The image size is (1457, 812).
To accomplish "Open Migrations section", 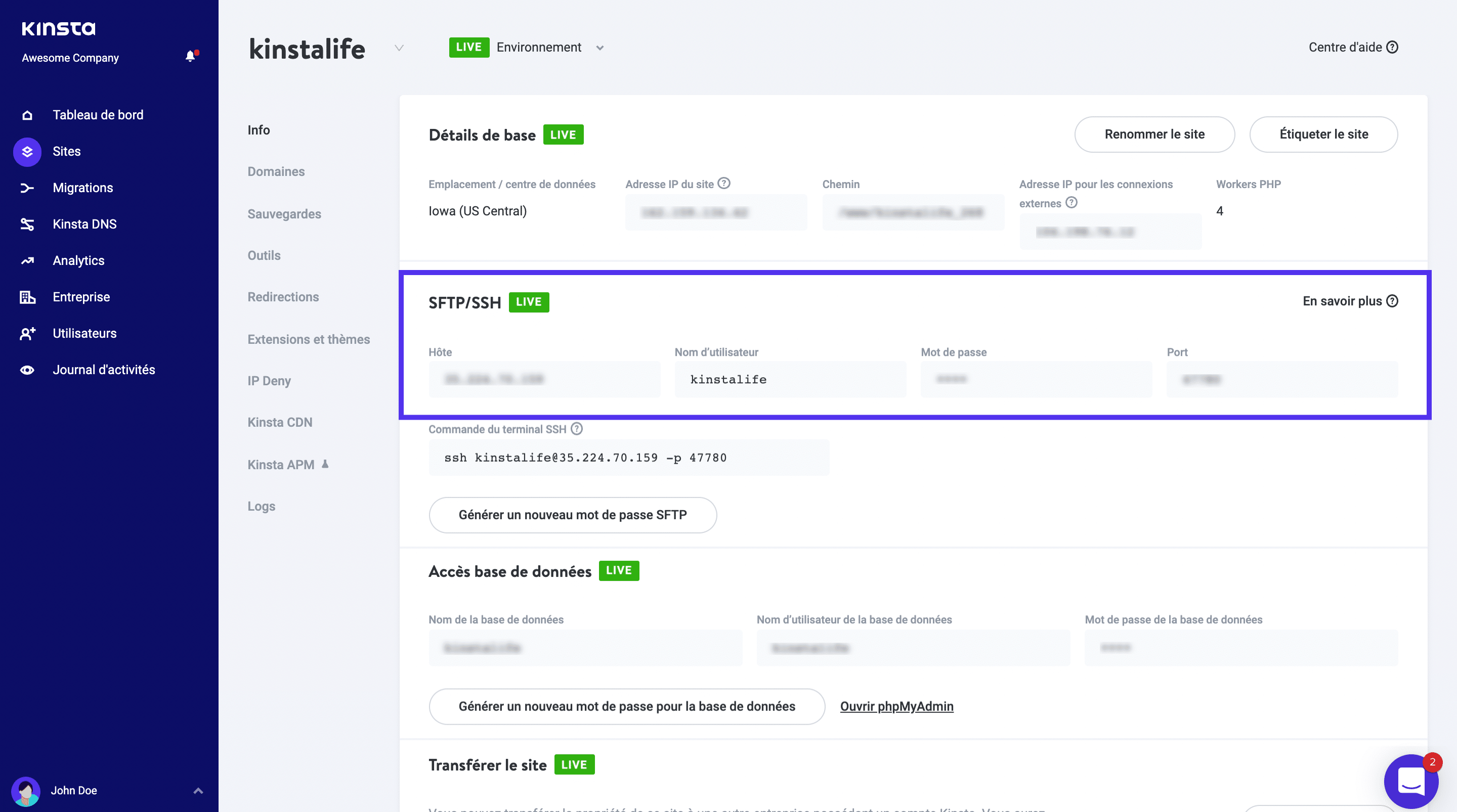I will point(82,187).
